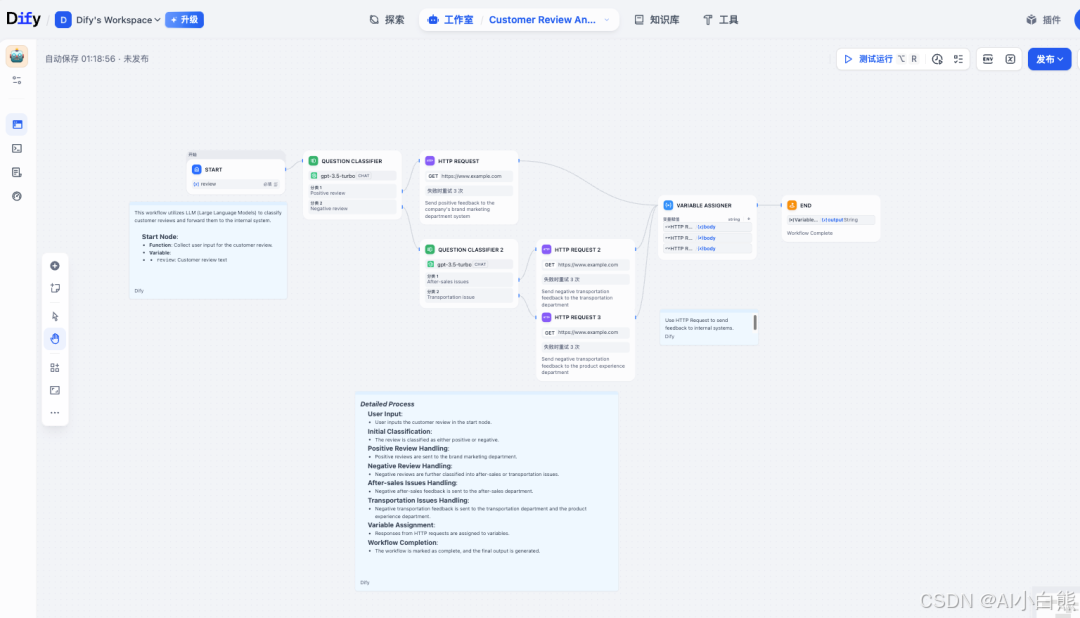The width and height of the screenshot is (1080, 618).
Task: Click 'Negative review' class in QUESTION CLASSIFIER
Action: point(353,206)
